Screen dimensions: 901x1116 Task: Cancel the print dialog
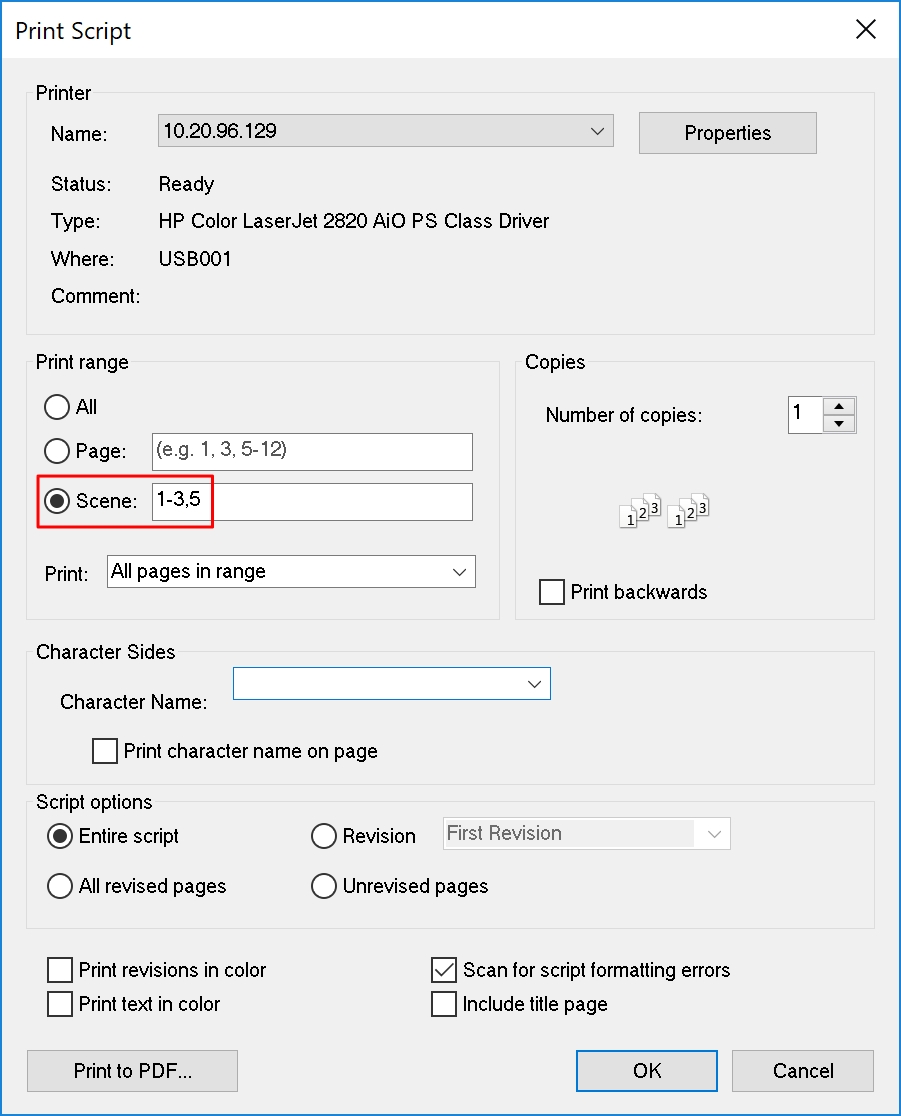click(x=803, y=1070)
